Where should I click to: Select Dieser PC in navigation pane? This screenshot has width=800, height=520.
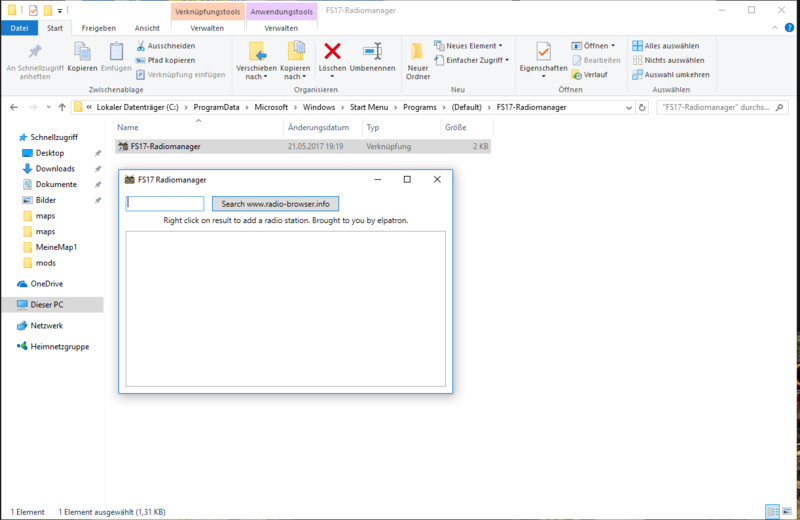click(46, 304)
